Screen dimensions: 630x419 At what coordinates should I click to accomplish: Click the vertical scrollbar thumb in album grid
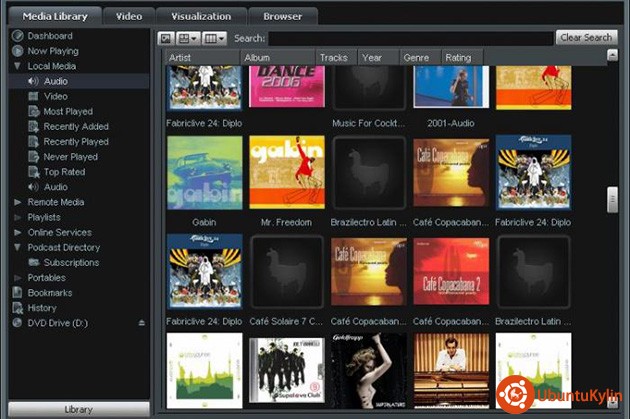coord(612,199)
